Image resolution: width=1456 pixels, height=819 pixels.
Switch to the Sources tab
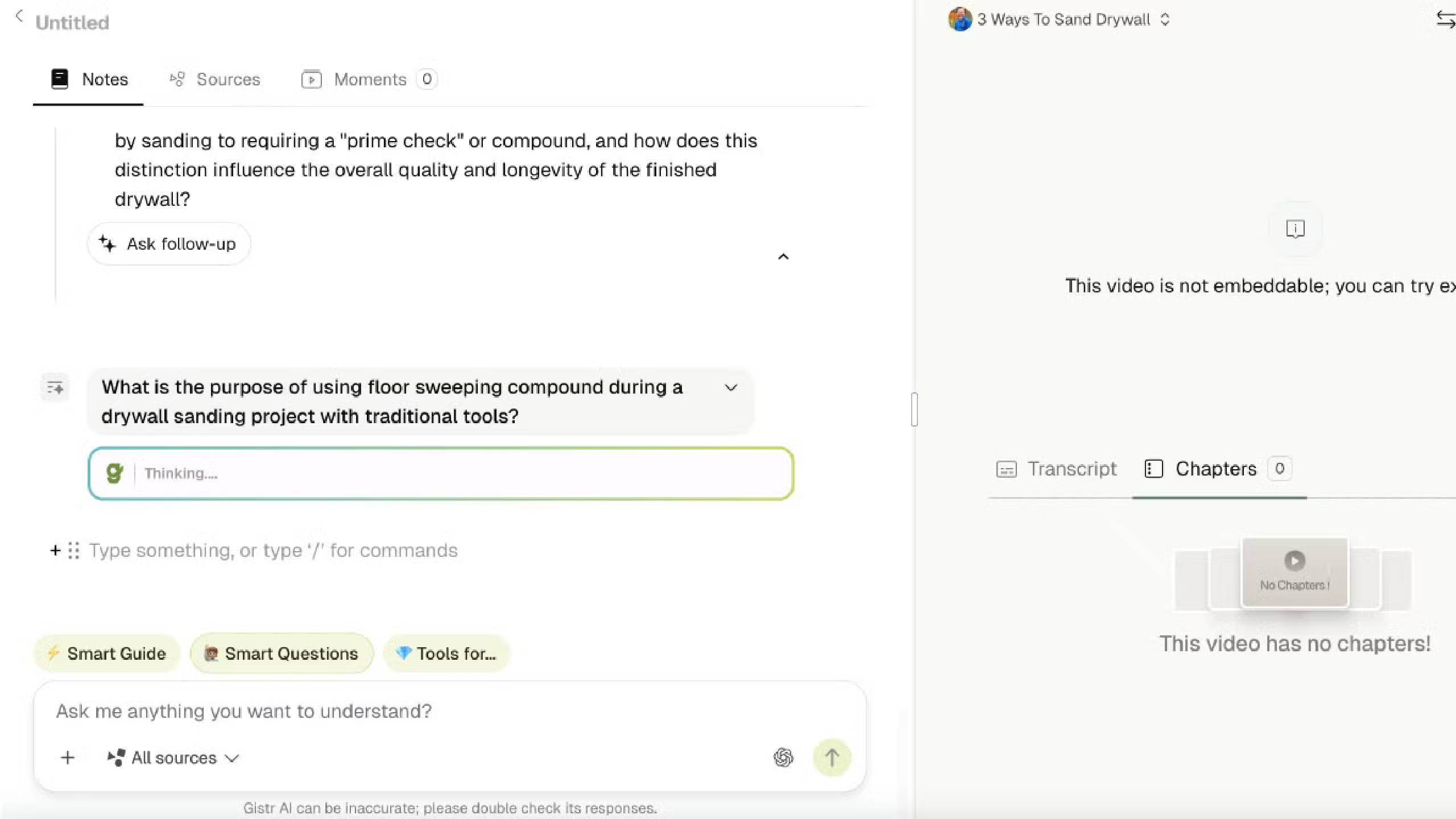pyautogui.click(x=215, y=80)
